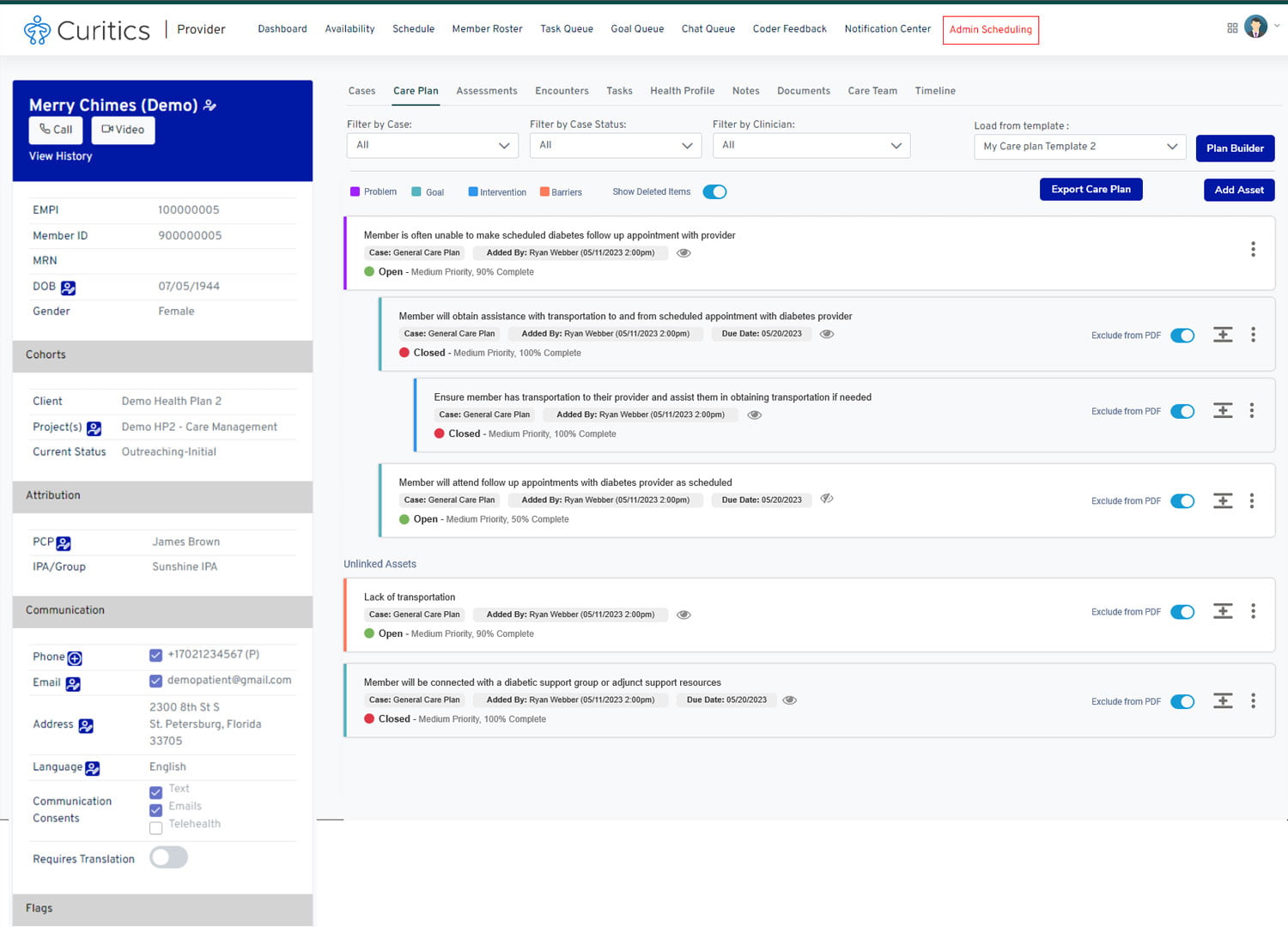This screenshot has width=1288, height=927.
Task: Open kebab menu for obtain transportation assistance goal
Action: click(1253, 335)
